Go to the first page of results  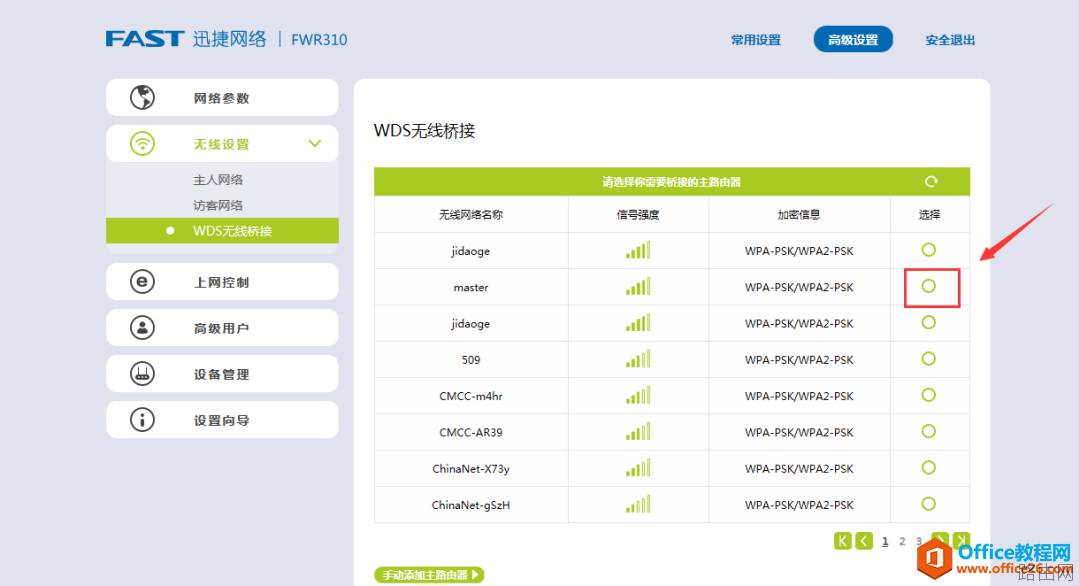coord(843,541)
